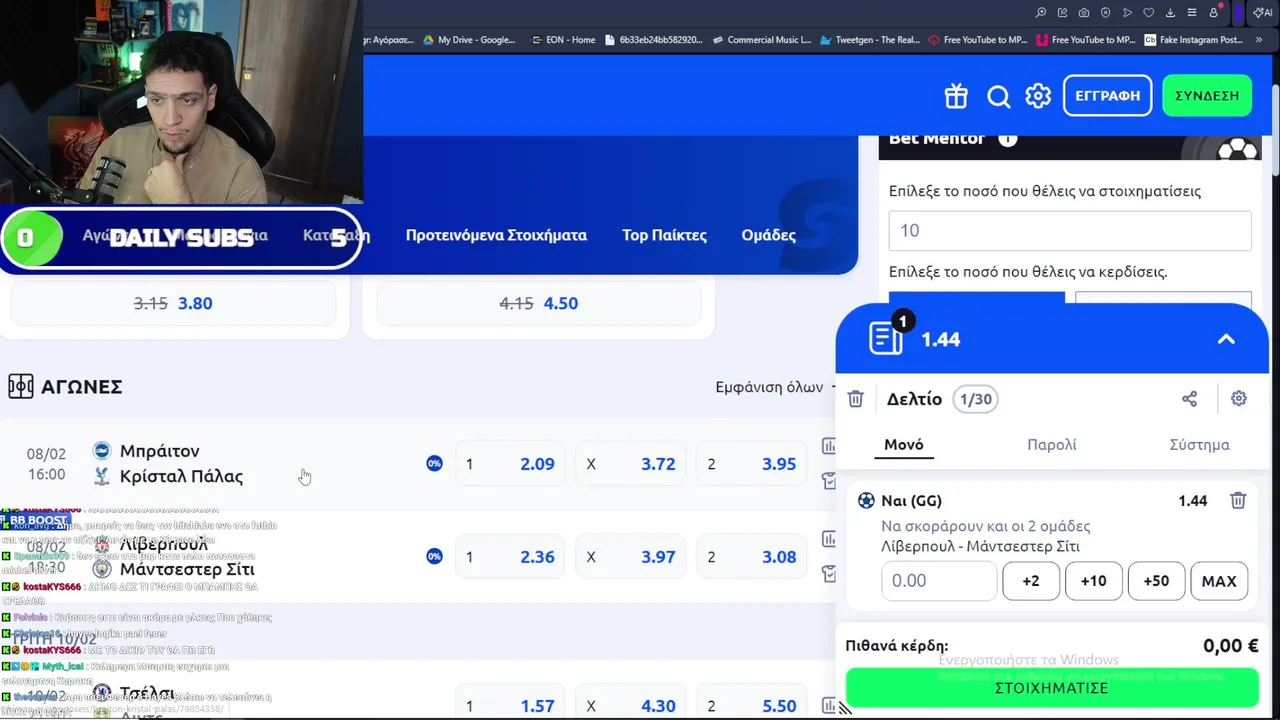Screen dimensions: 1280x720
Task: Click 0% badge on Μπράιτον match
Action: (434, 464)
